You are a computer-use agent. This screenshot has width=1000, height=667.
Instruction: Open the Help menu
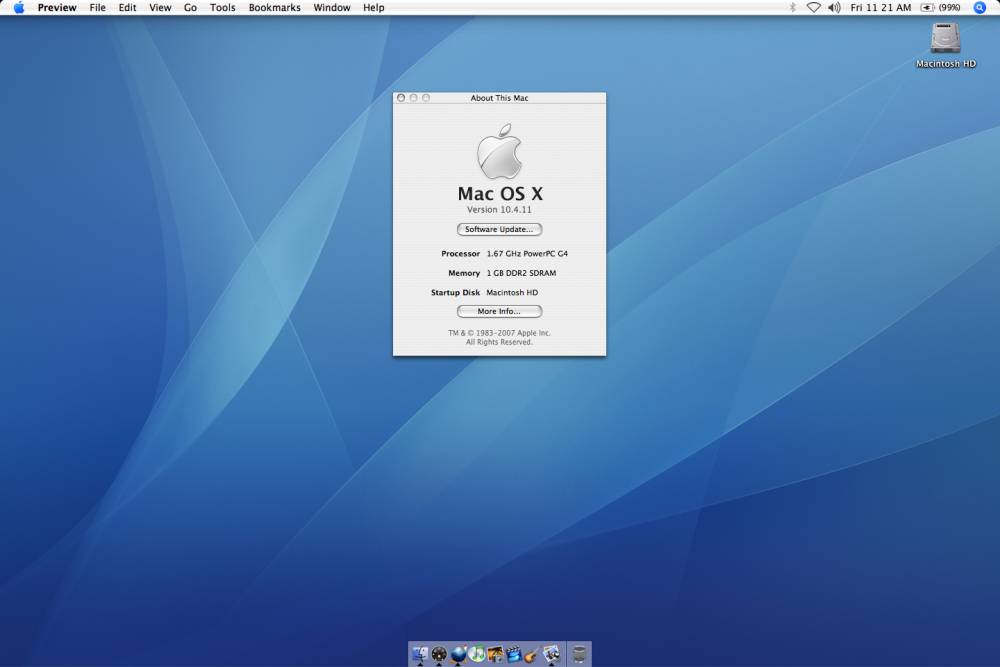tap(374, 8)
